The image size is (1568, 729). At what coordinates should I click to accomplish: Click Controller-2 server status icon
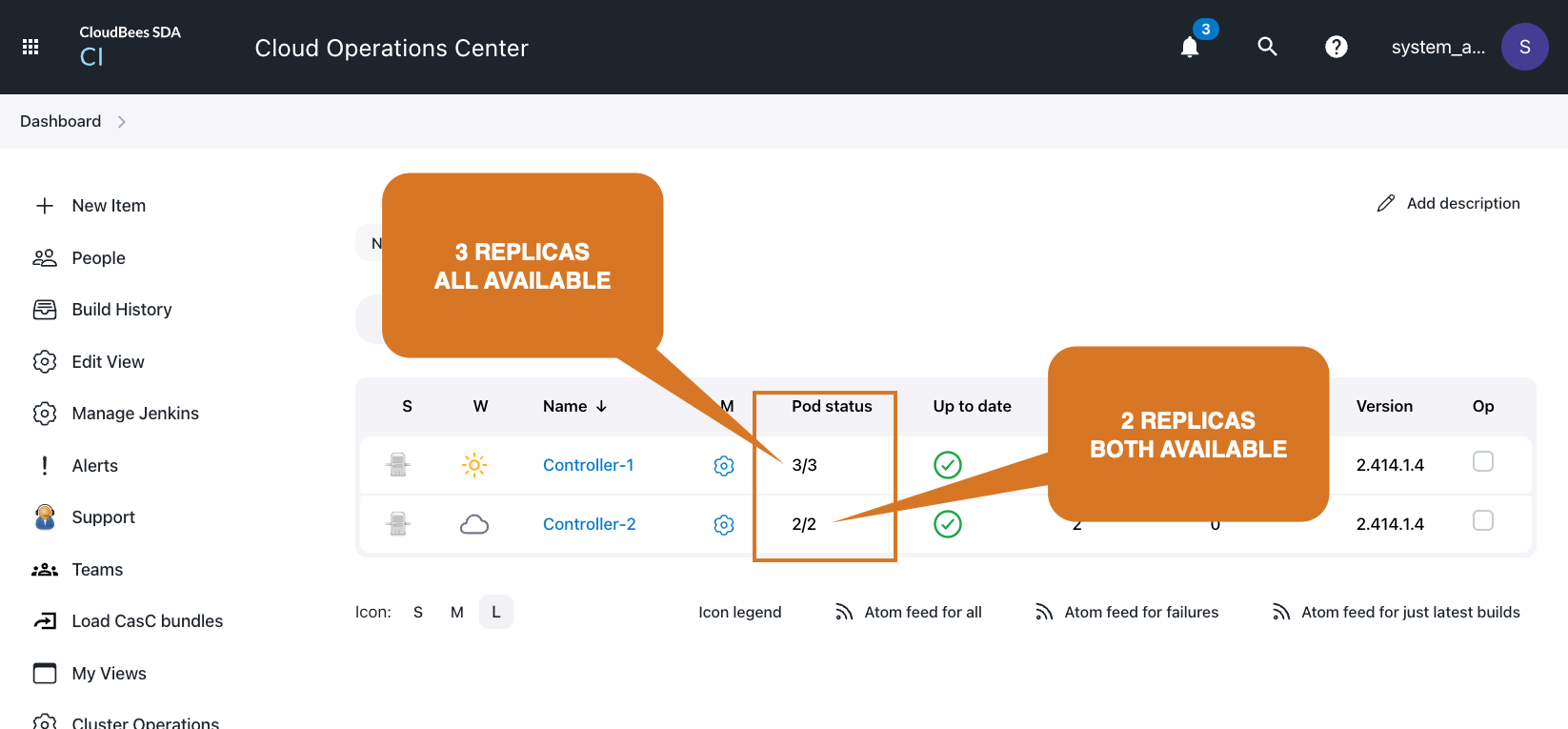pos(398,524)
